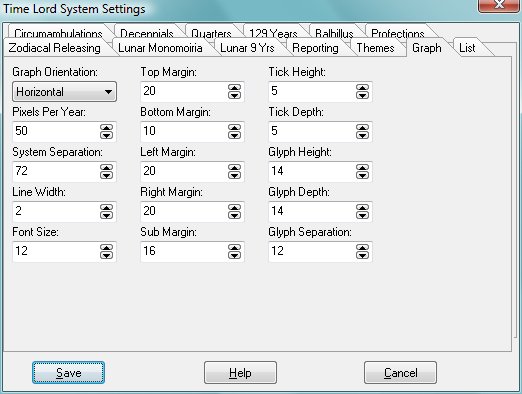Decrease Font Size value
Screen dimensions: 522x394
[x=106, y=255]
